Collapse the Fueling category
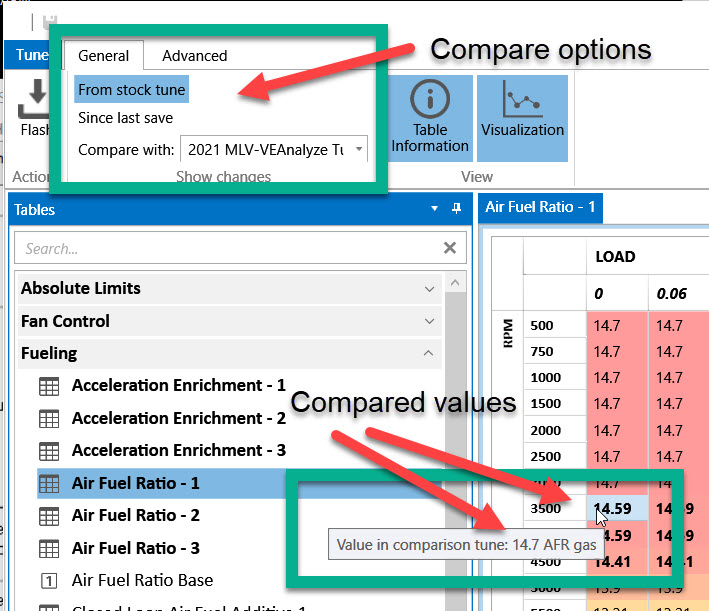The height and width of the screenshot is (611, 709). click(429, 354)
